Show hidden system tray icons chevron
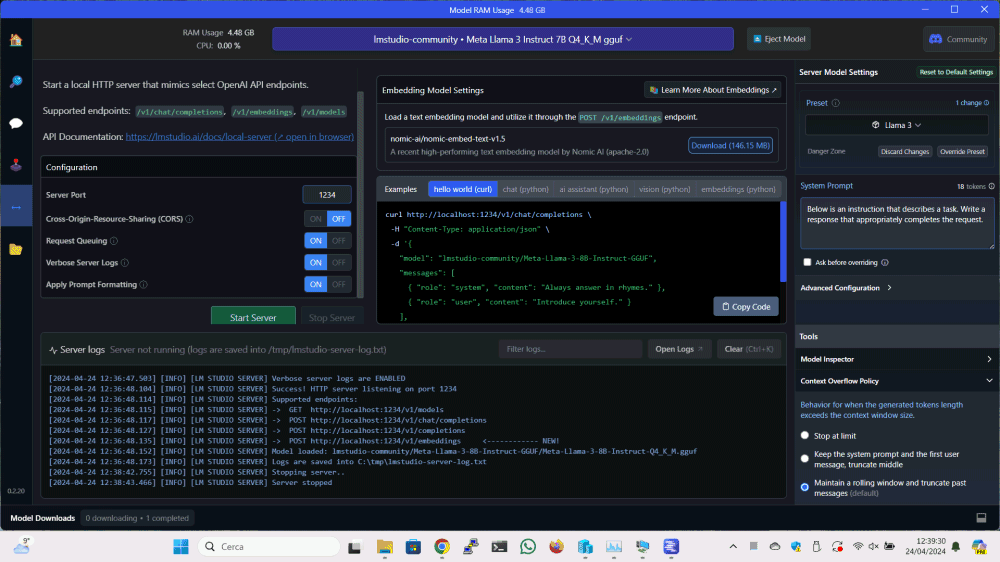The image size is (1000, 562). pyautogui.click(x=733, y=547)
